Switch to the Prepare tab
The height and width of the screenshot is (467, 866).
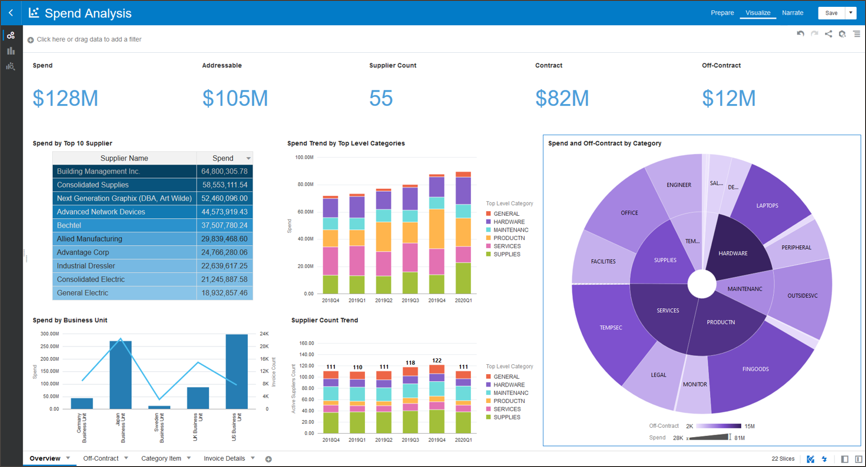pyautogui.click(x=722, y=13)
